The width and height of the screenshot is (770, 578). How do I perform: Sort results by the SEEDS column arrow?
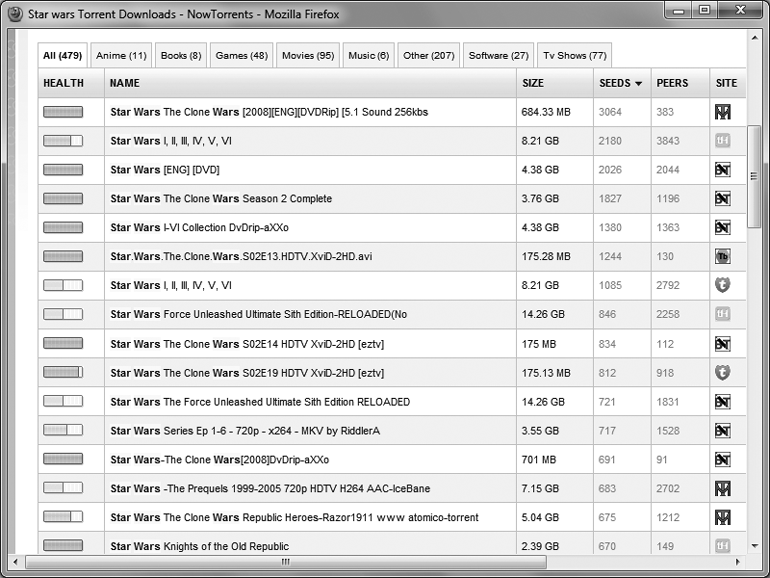(638, 84)
